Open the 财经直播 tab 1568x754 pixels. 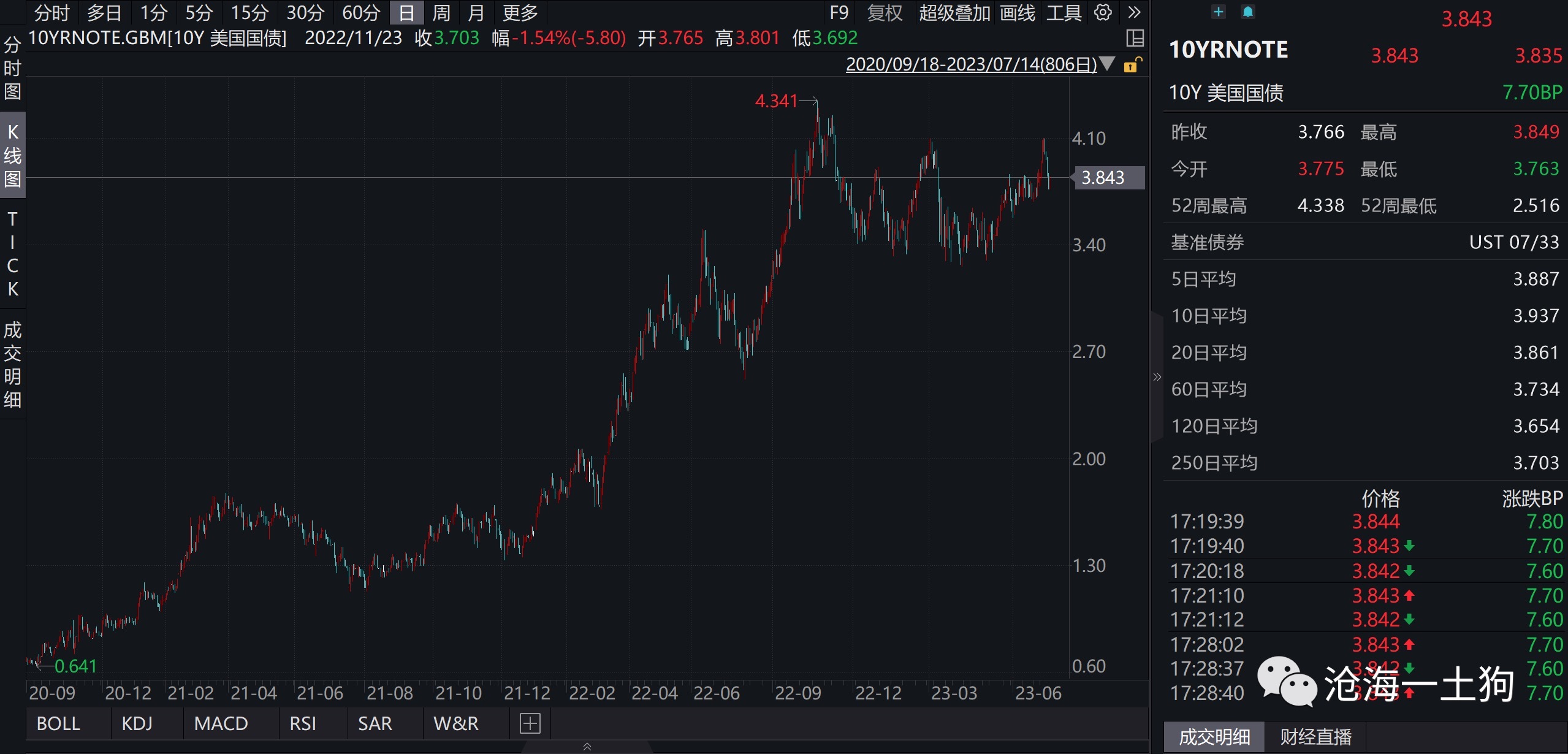(1315, 737)
